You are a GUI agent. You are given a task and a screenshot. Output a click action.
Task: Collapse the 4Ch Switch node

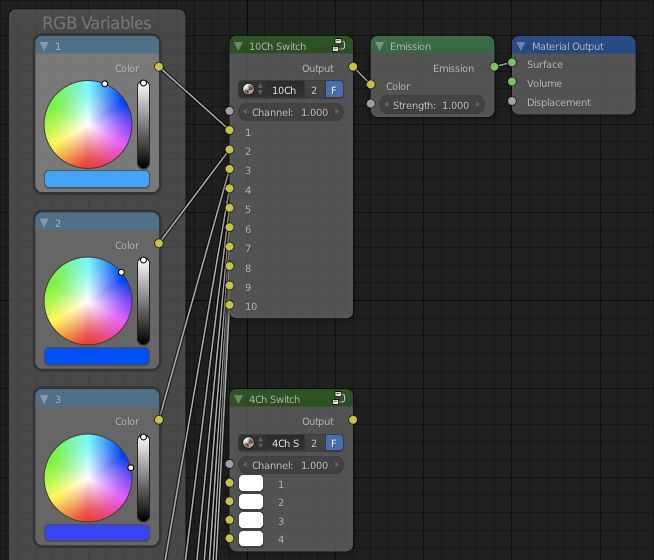point(238,399)
